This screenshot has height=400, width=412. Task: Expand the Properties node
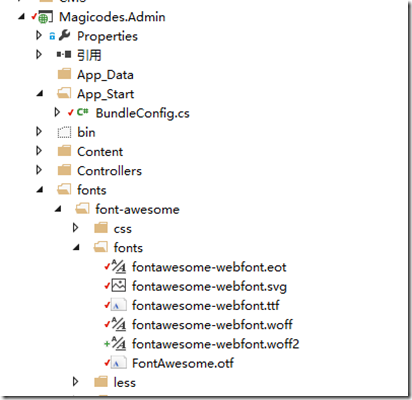coord(39,35)
